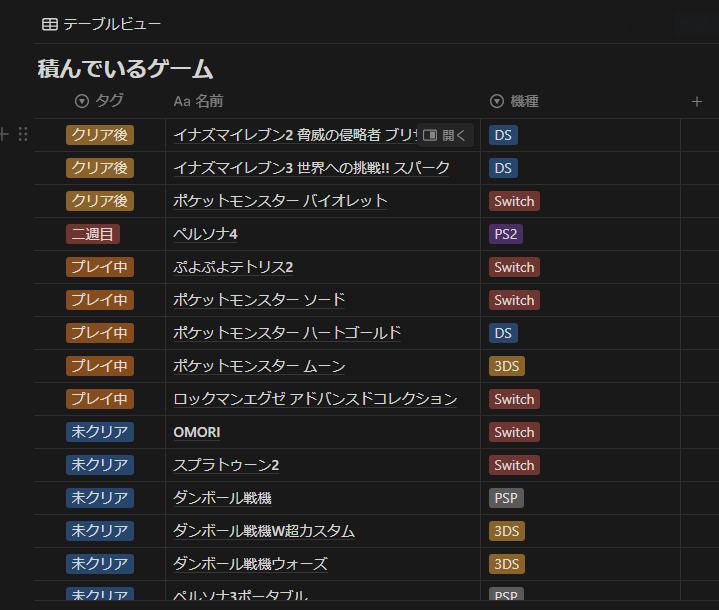
Task: Click the drag handle icon beside first row
Action: (23, 134)
